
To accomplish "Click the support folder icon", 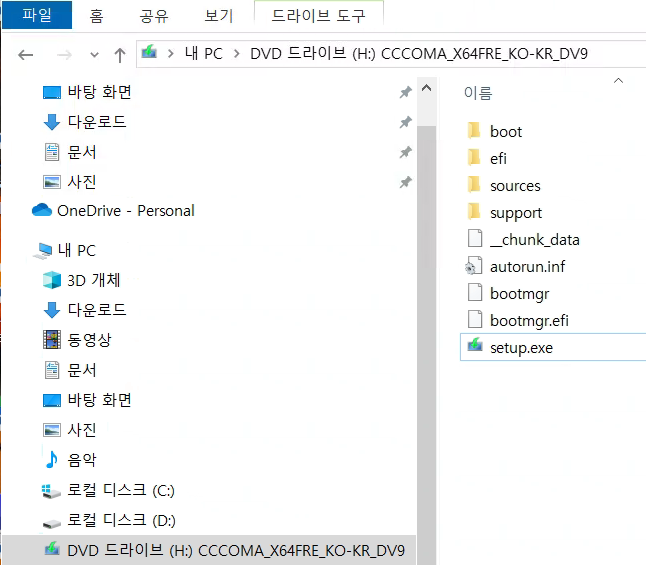I will [474, 212].
